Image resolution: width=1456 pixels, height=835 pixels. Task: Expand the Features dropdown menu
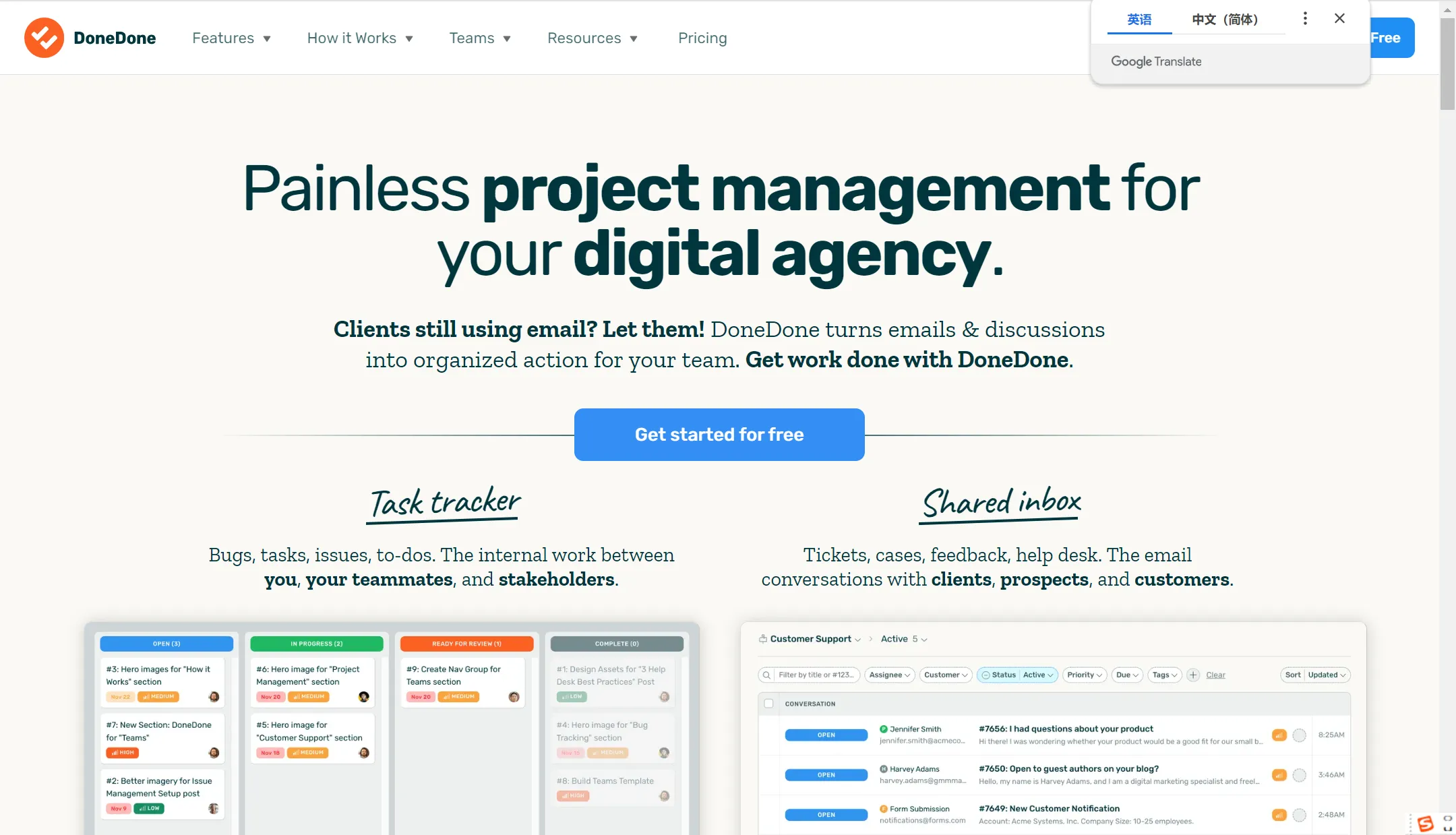coord(231,37)
